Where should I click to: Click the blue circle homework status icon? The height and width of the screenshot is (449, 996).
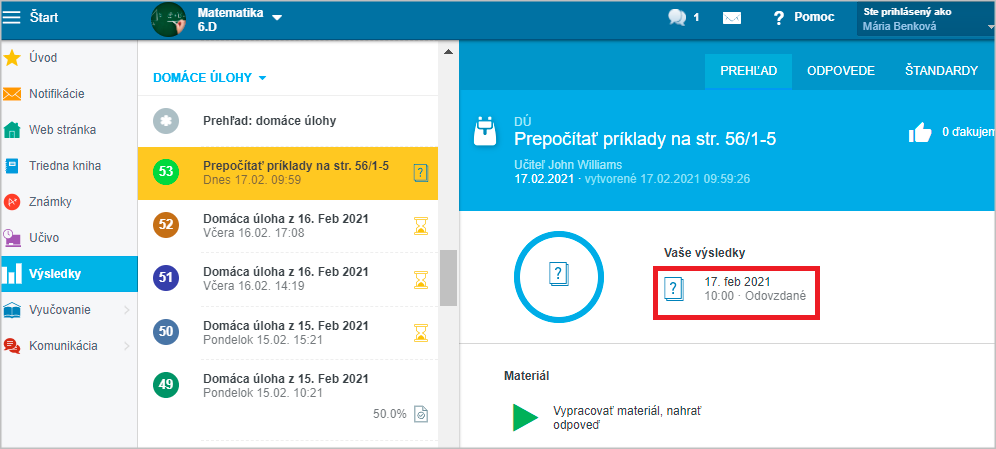point(559,276)
